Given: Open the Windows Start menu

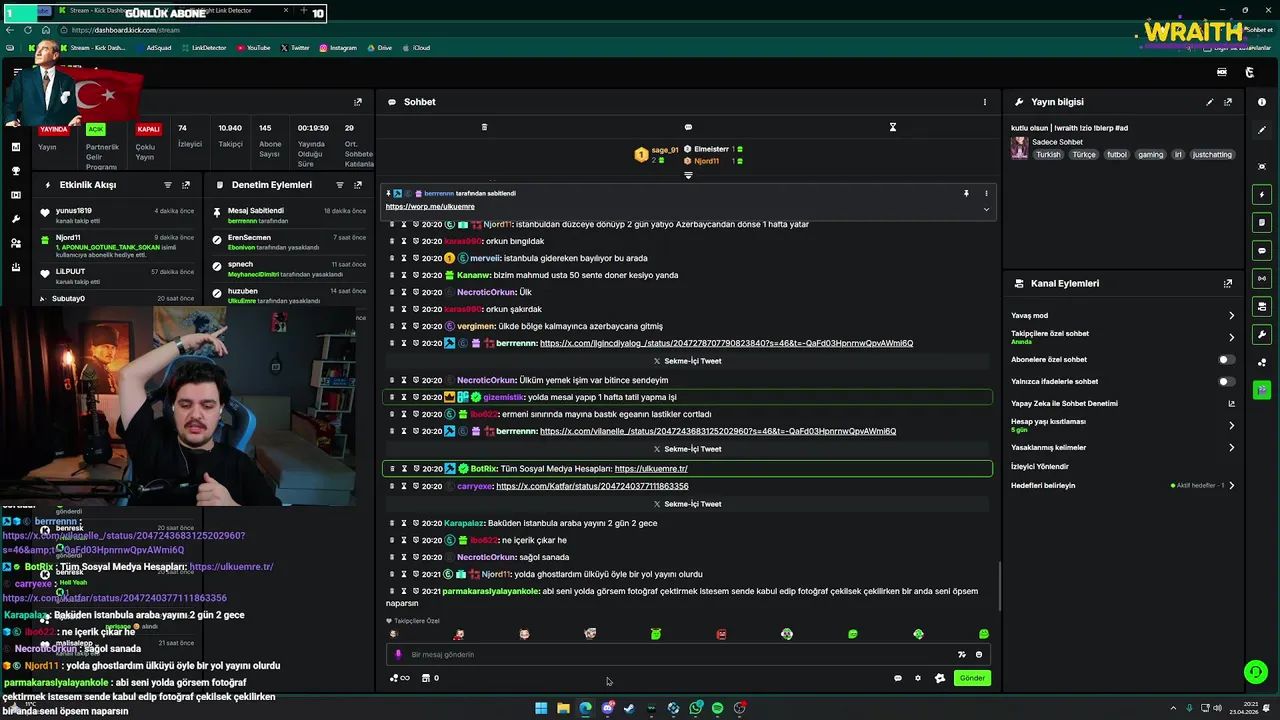Looking at the screenshot, I should pos(541,708).
